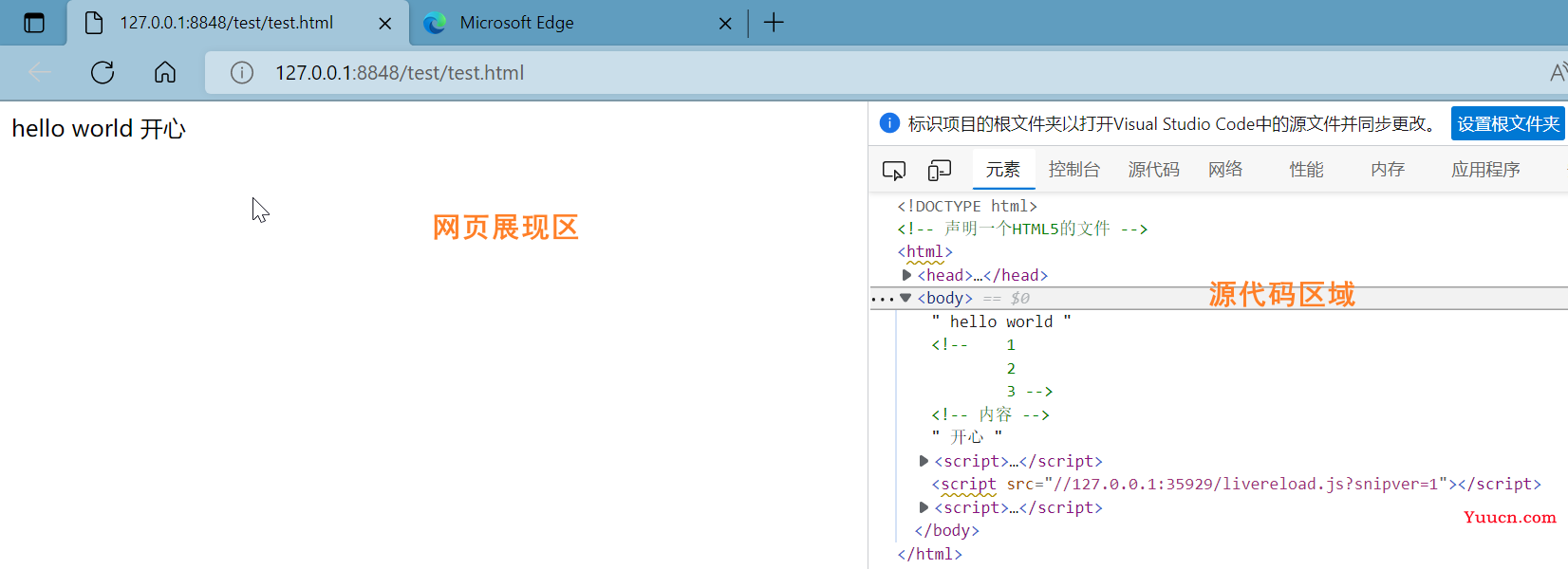Collapse the body element node

[x=905, y=298]
